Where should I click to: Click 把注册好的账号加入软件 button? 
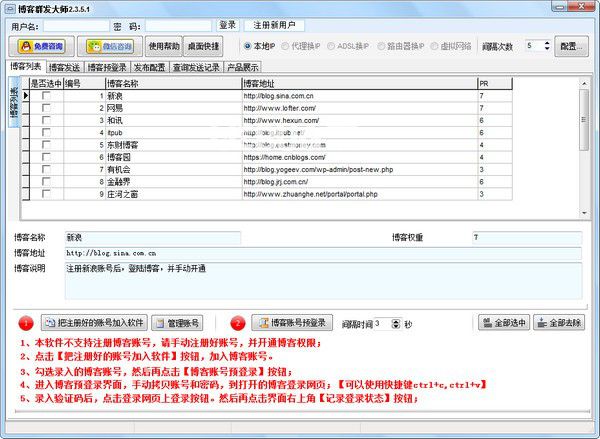pos(94,323)
